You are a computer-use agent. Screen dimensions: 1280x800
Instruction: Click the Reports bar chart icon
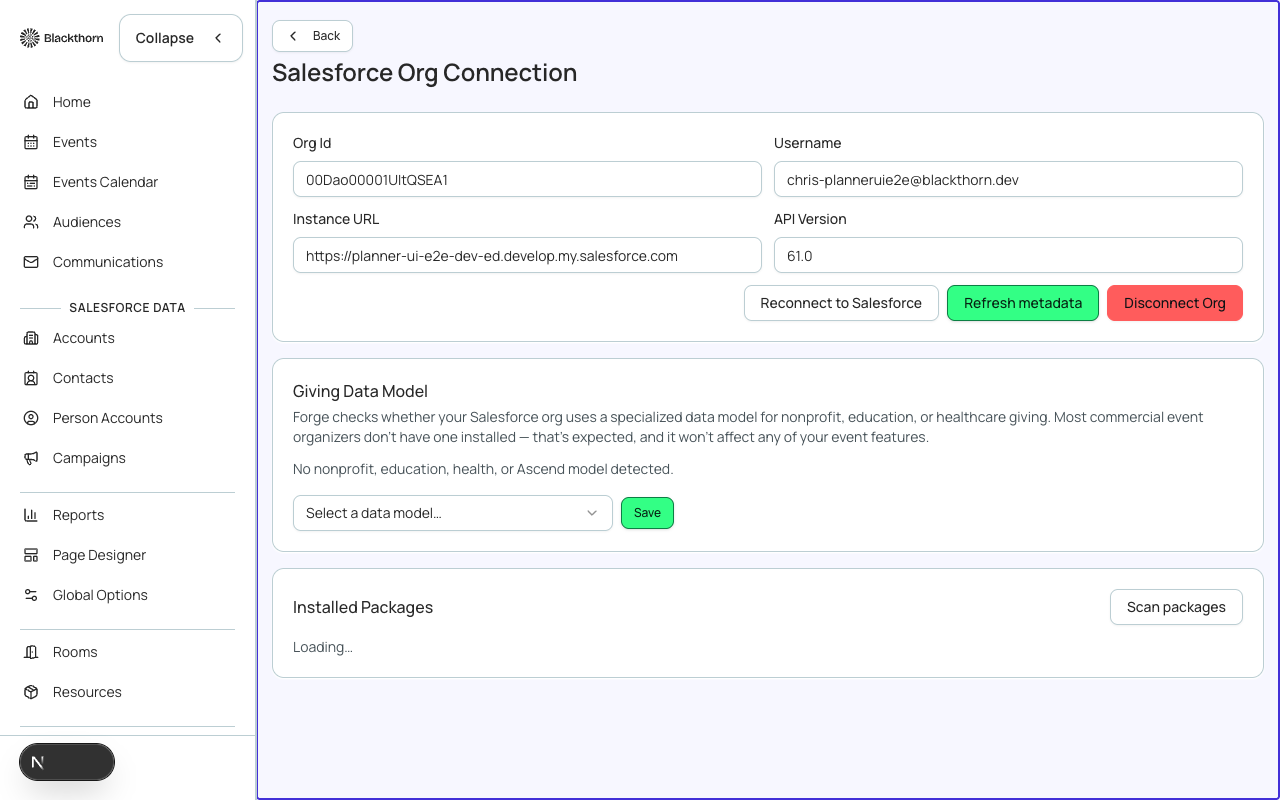(31, 515)
